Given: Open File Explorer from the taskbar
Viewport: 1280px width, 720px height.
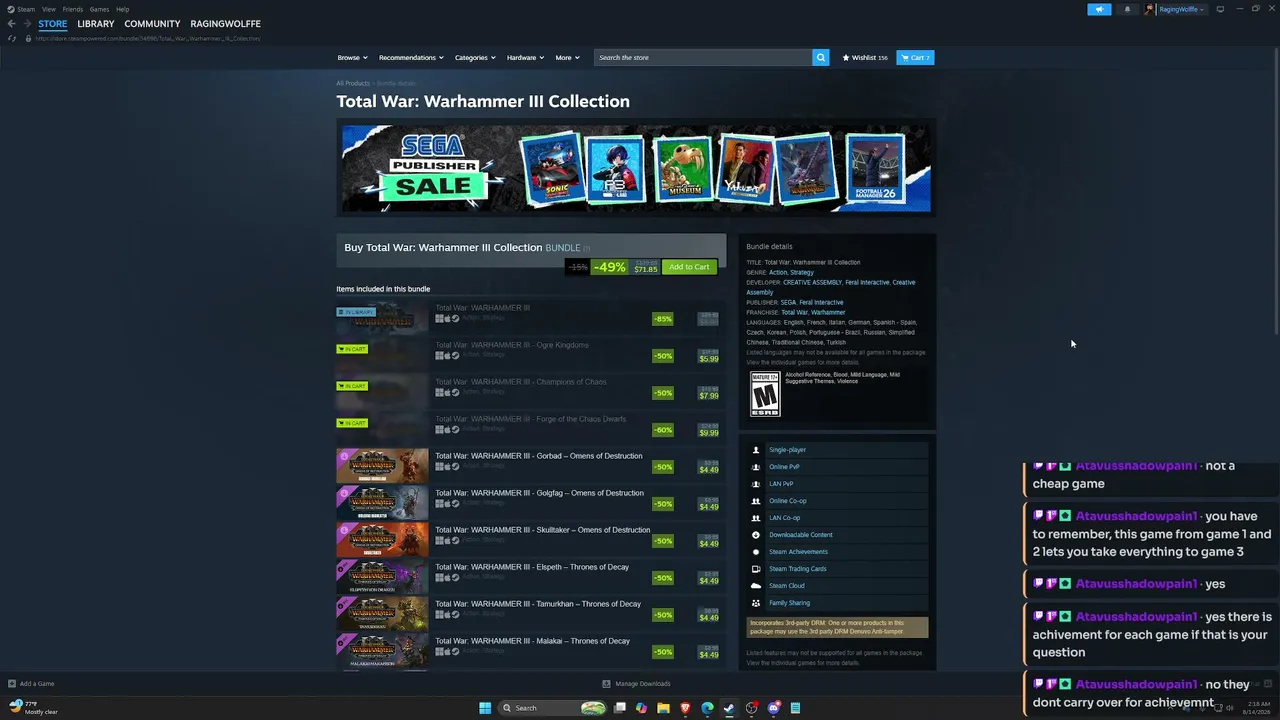Looking at the screenshot, I should coord(663,708).
